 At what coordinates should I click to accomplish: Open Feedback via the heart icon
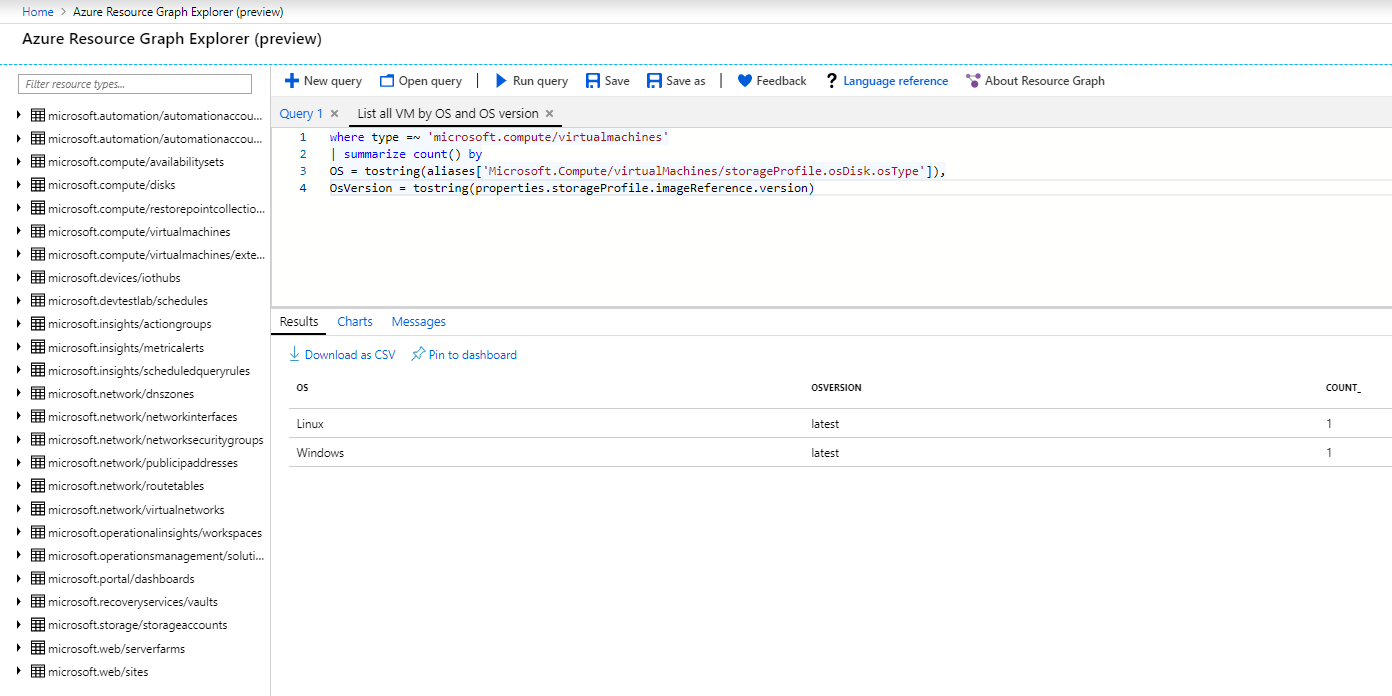click(x=745, y=81)
